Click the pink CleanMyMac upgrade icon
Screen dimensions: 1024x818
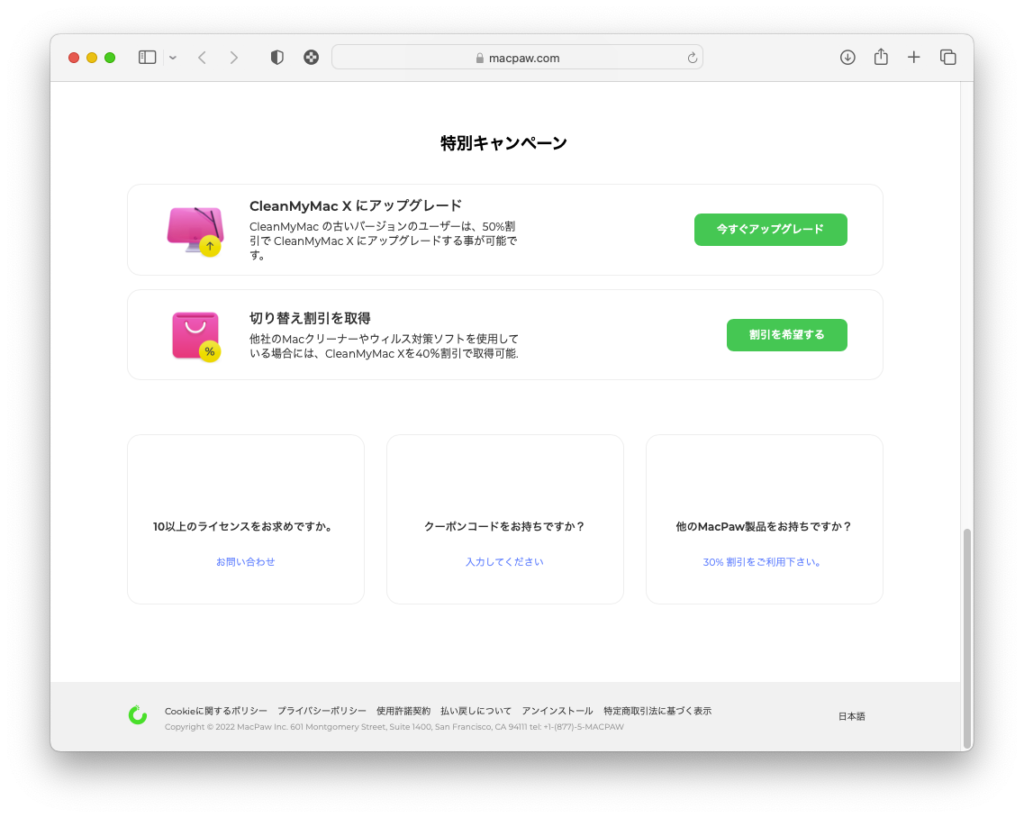coord(195,230)
